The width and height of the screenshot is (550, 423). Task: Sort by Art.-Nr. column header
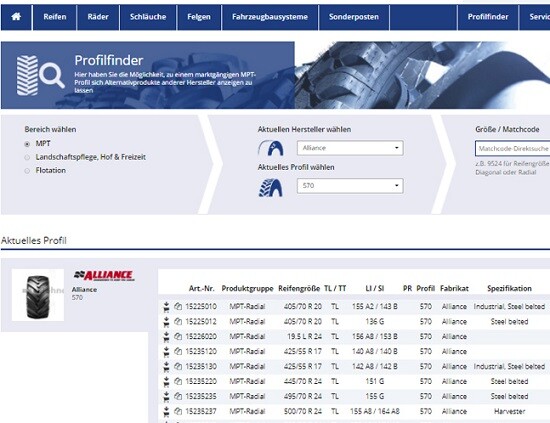tap(201, 289)
